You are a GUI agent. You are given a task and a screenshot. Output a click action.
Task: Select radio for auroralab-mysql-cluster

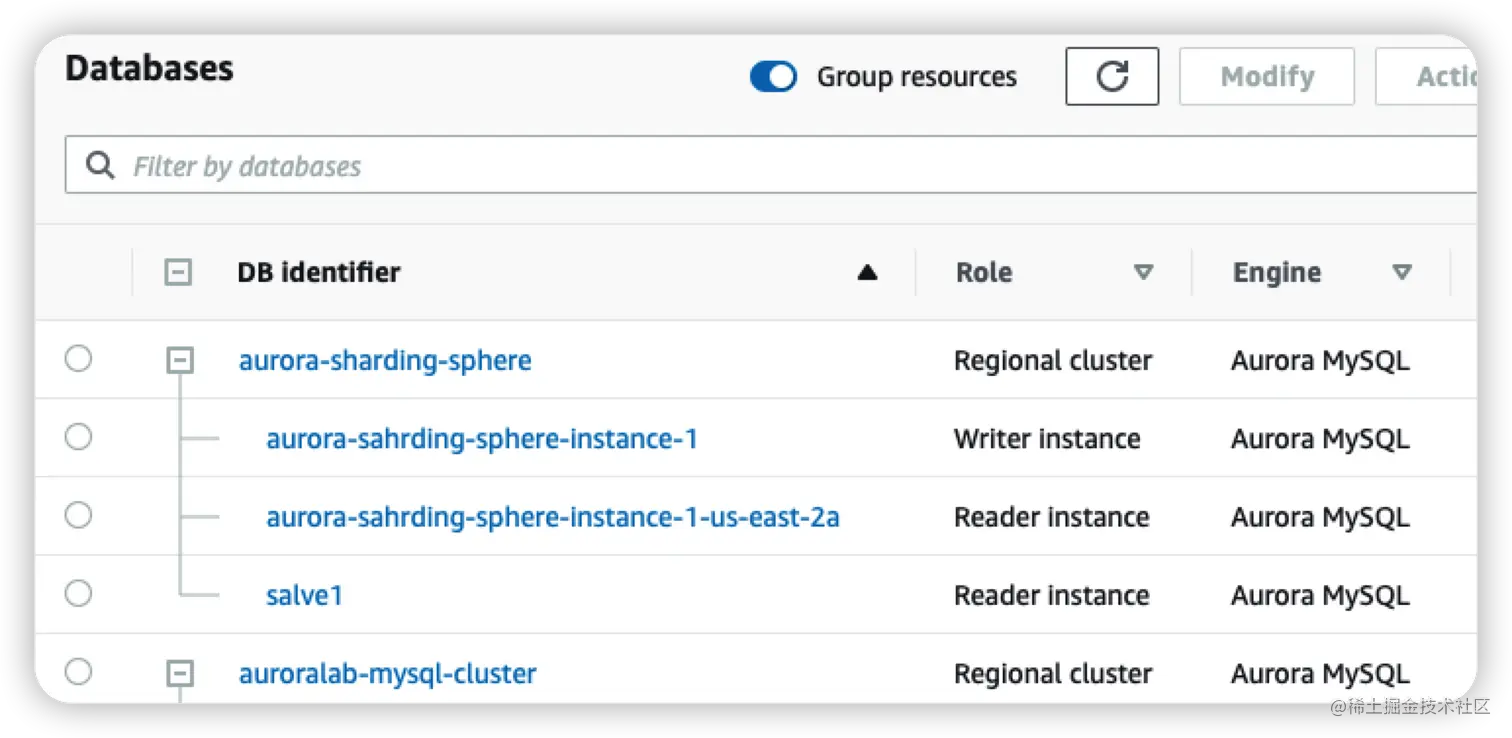click(x=79, y=672)
